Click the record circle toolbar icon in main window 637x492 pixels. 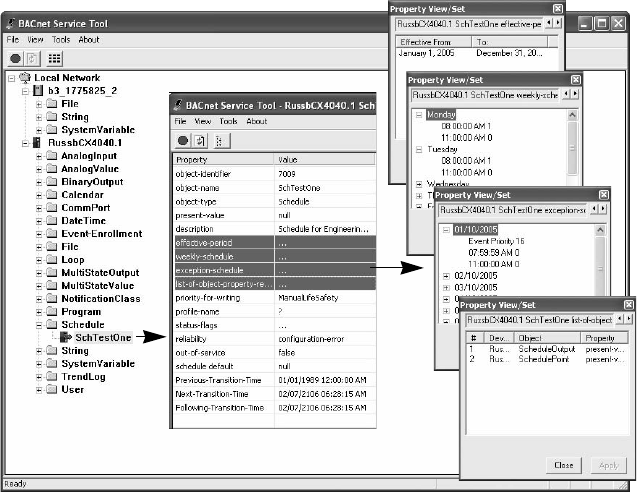coord(15,59)
